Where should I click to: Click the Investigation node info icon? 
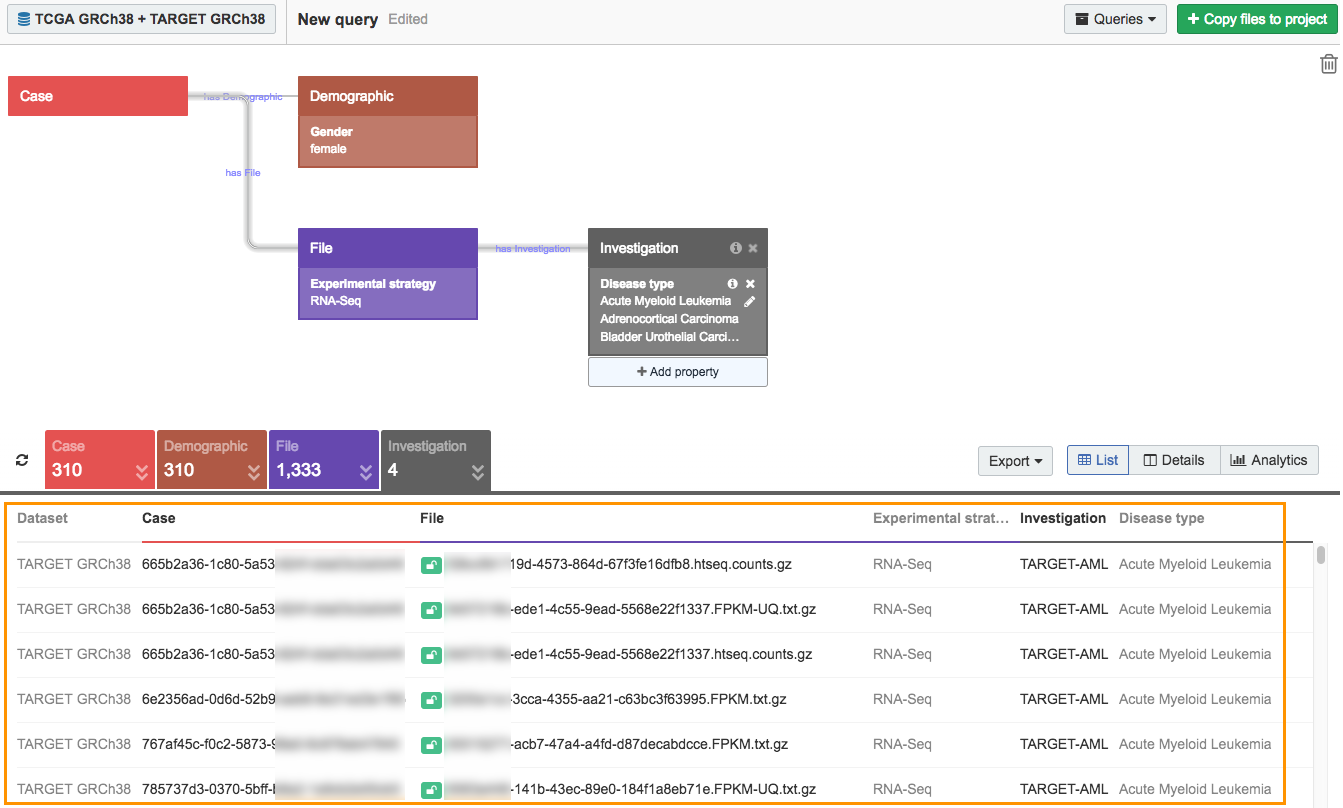(736, 248)
